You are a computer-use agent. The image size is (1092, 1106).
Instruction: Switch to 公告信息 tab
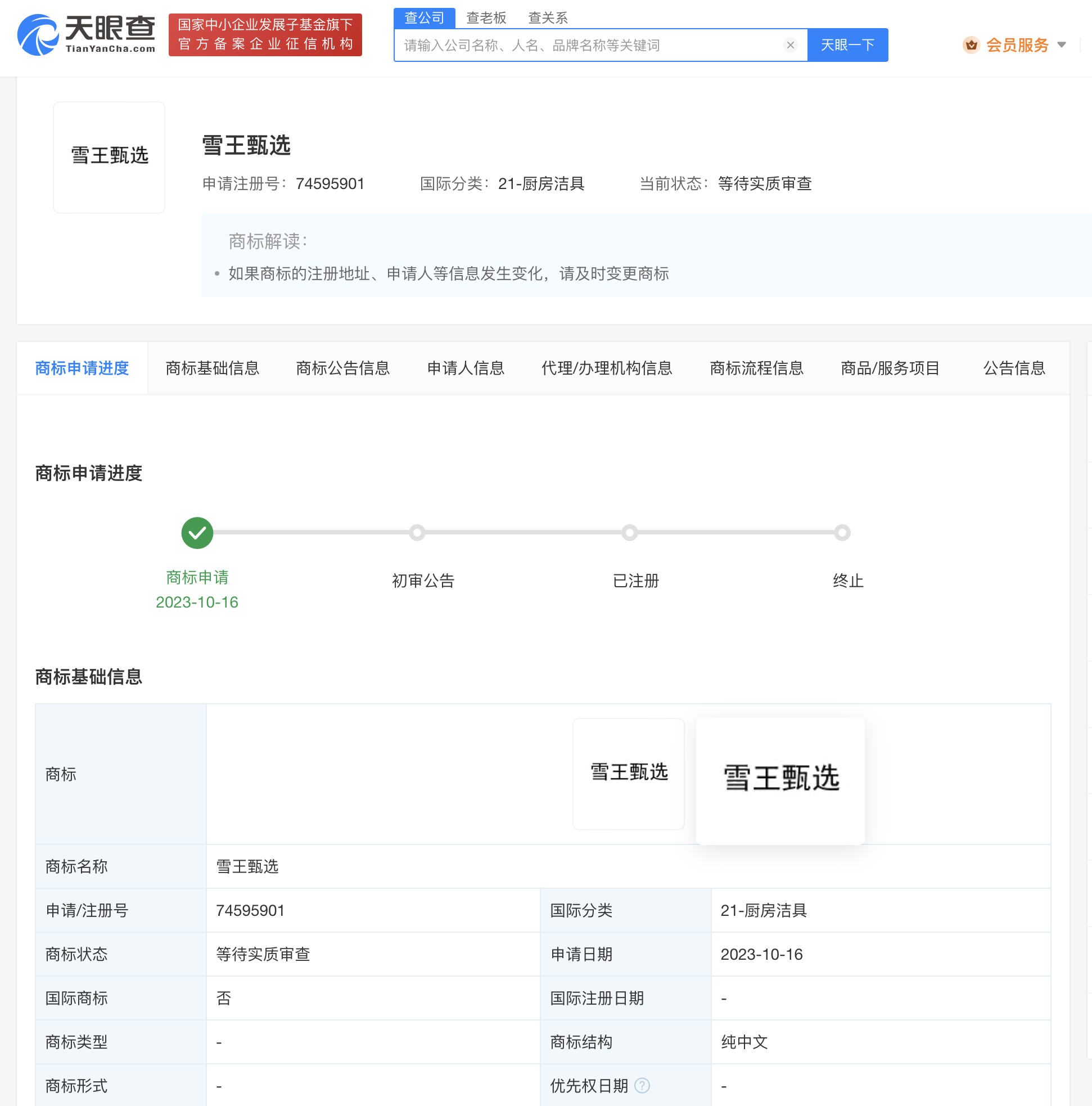tap(1014, 368)
